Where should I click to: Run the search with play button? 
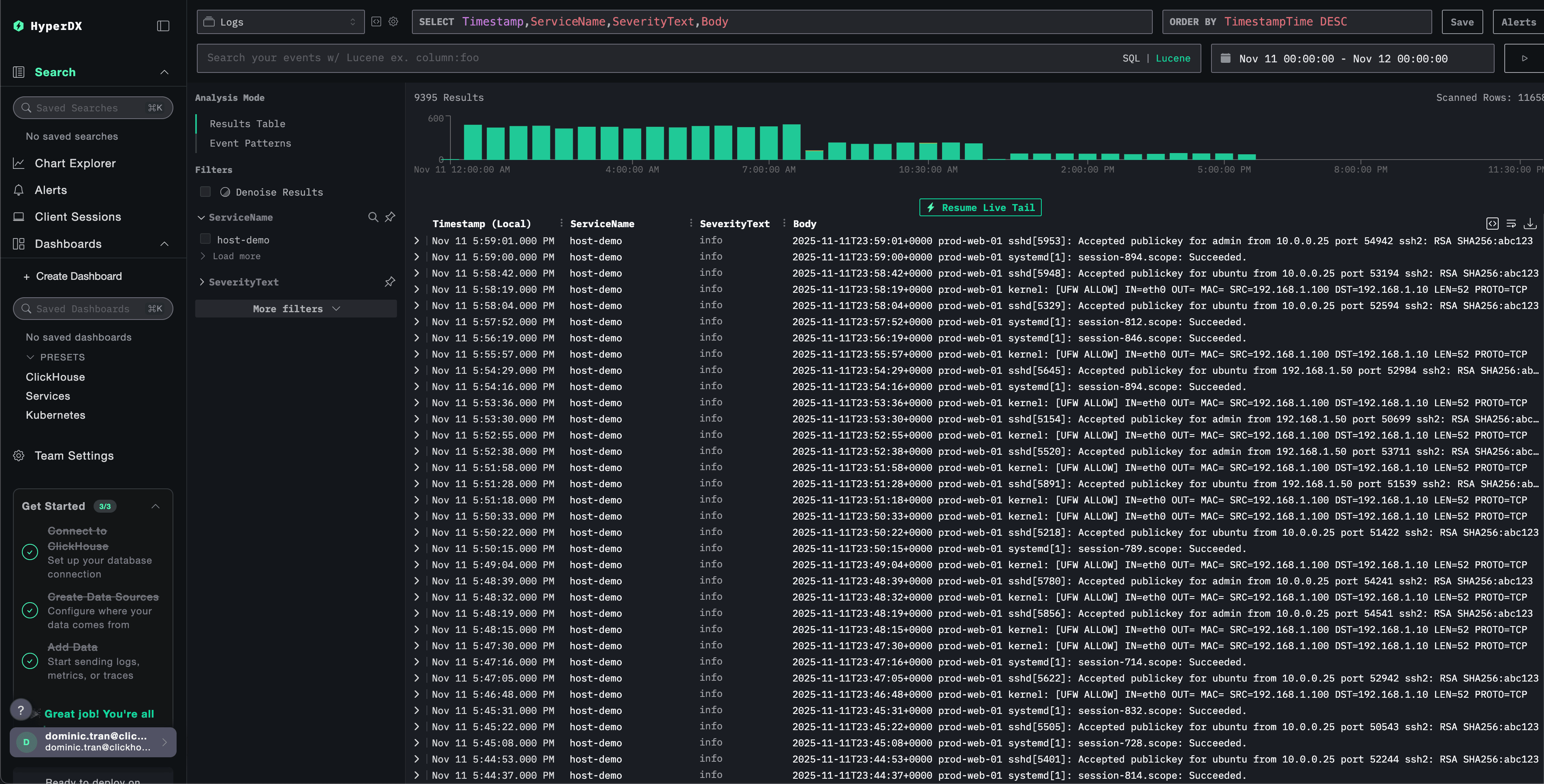pyautogui.click(x=1524, y=58)
